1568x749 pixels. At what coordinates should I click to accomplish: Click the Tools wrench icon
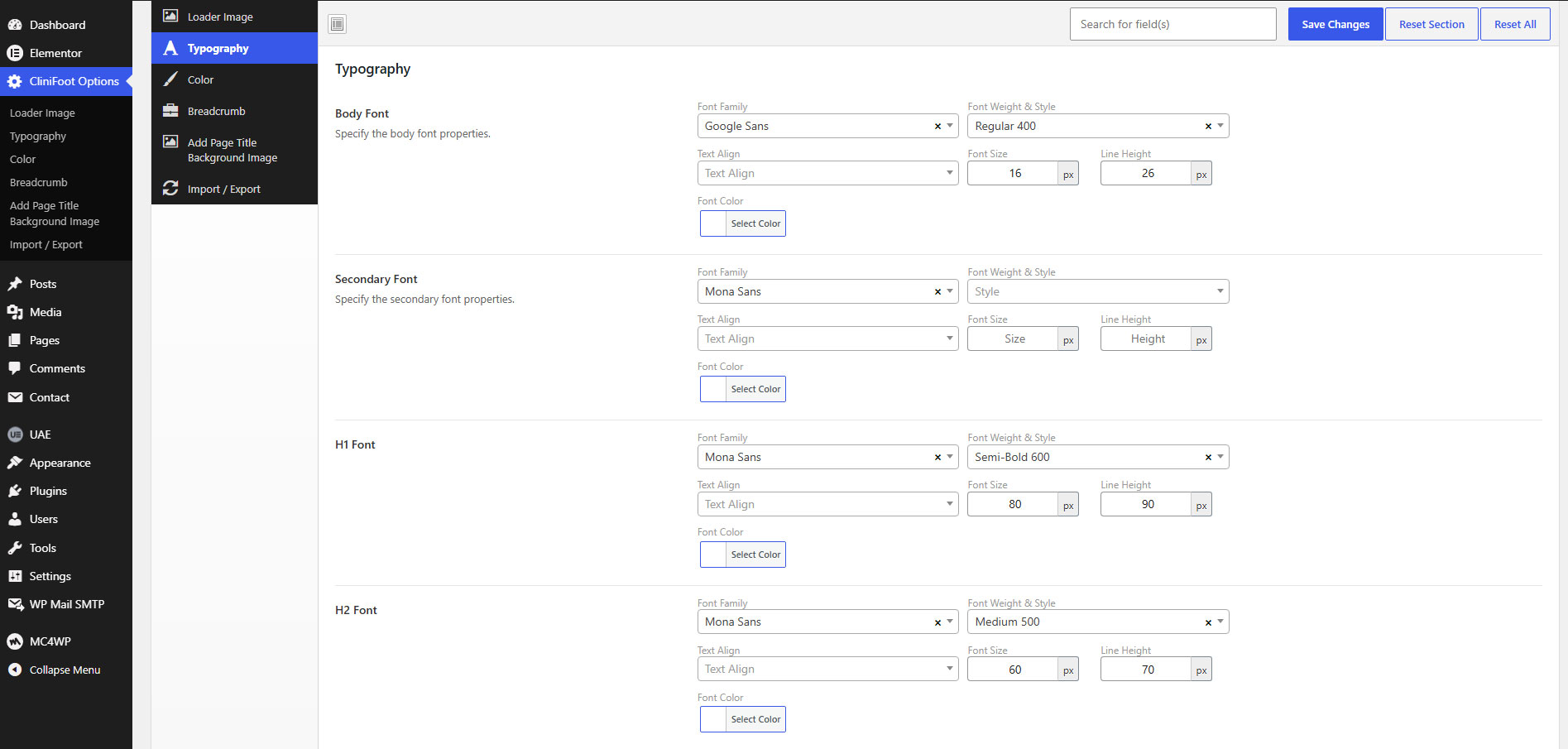(x=15, y=548)
